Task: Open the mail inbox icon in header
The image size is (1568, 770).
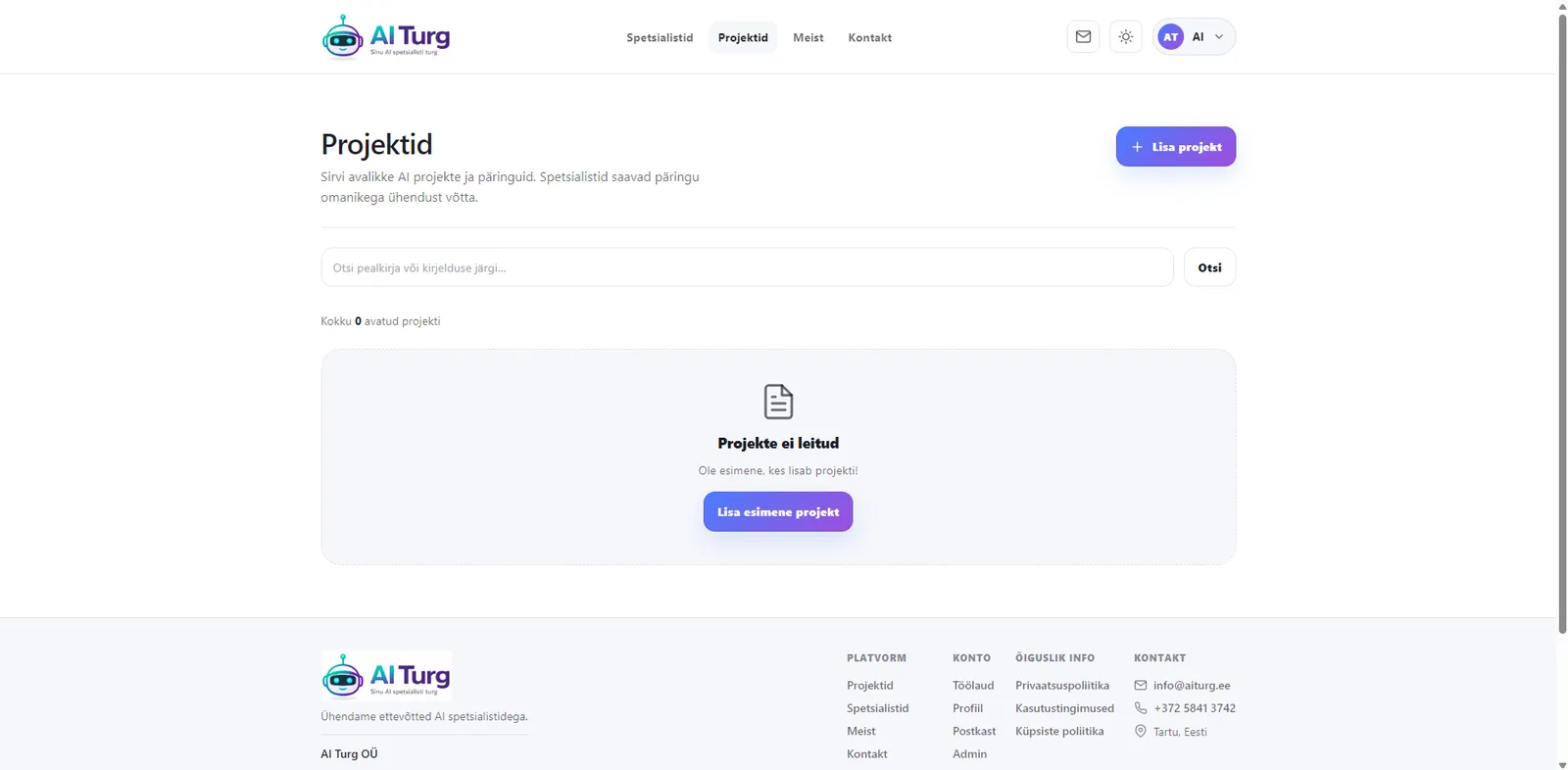Action: pos(1083,37)
